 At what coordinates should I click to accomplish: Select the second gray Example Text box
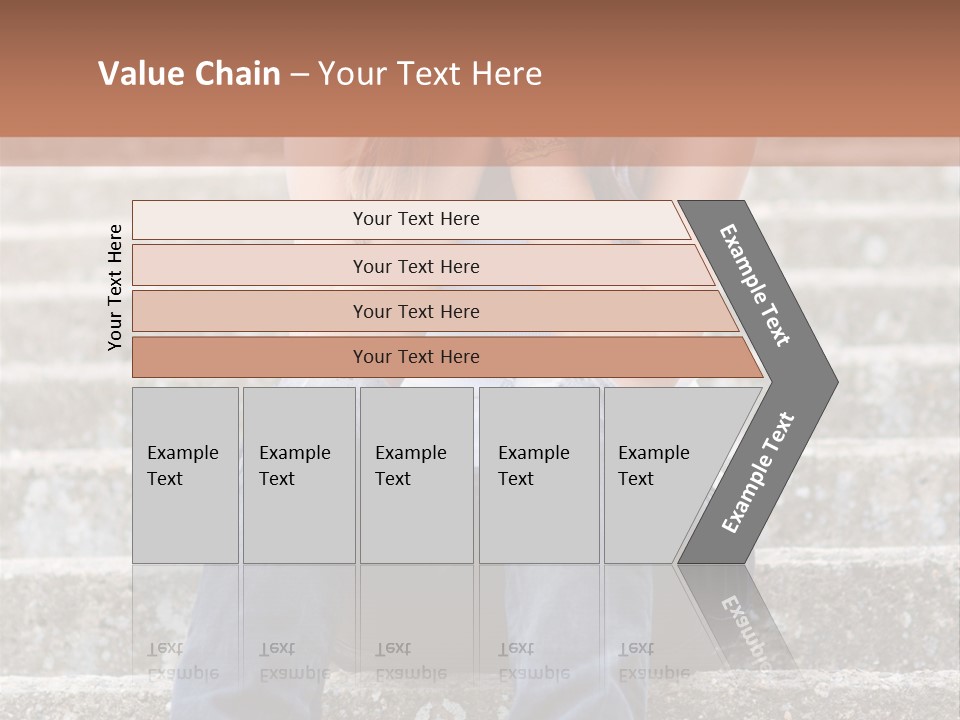click(299, 474)
